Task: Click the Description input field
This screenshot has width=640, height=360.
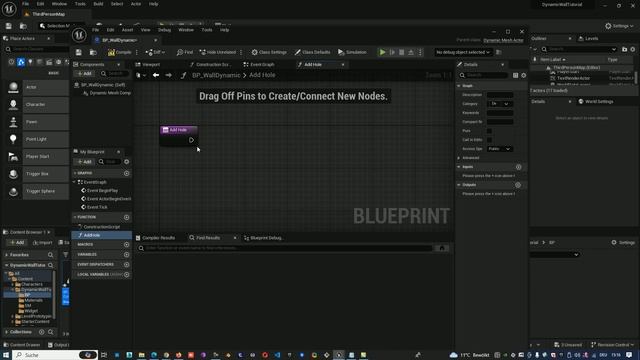Action: click(500, 95)
